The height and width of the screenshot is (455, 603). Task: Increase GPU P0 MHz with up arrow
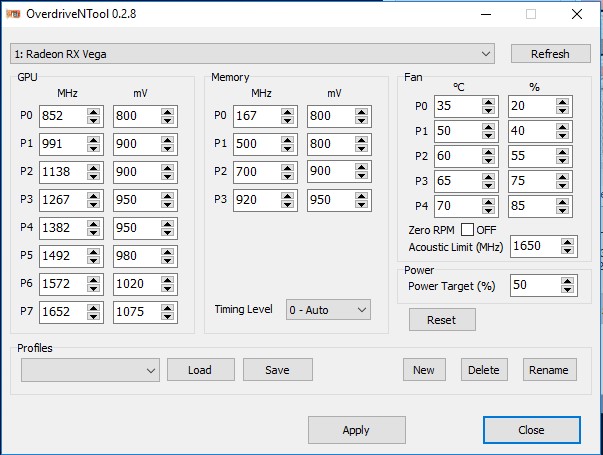pyautogui.click(x=93, y=112)
